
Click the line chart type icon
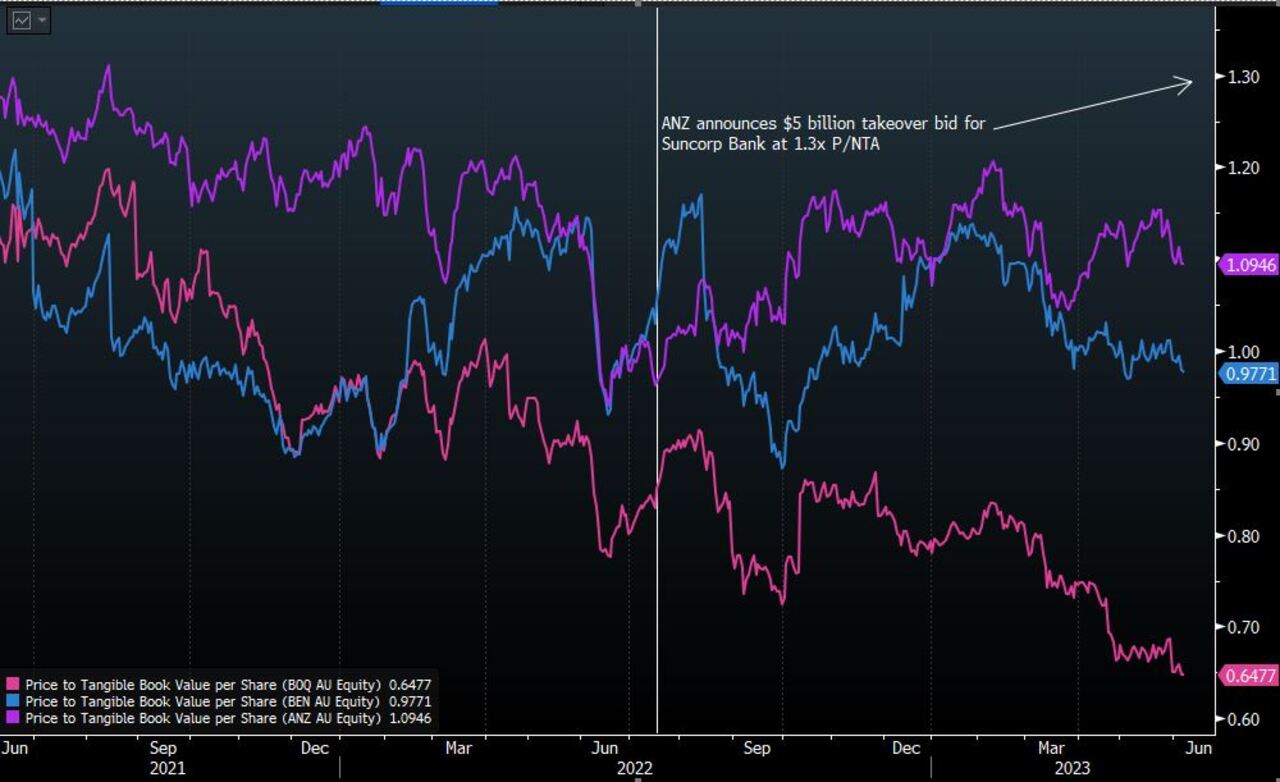[21, 20]
